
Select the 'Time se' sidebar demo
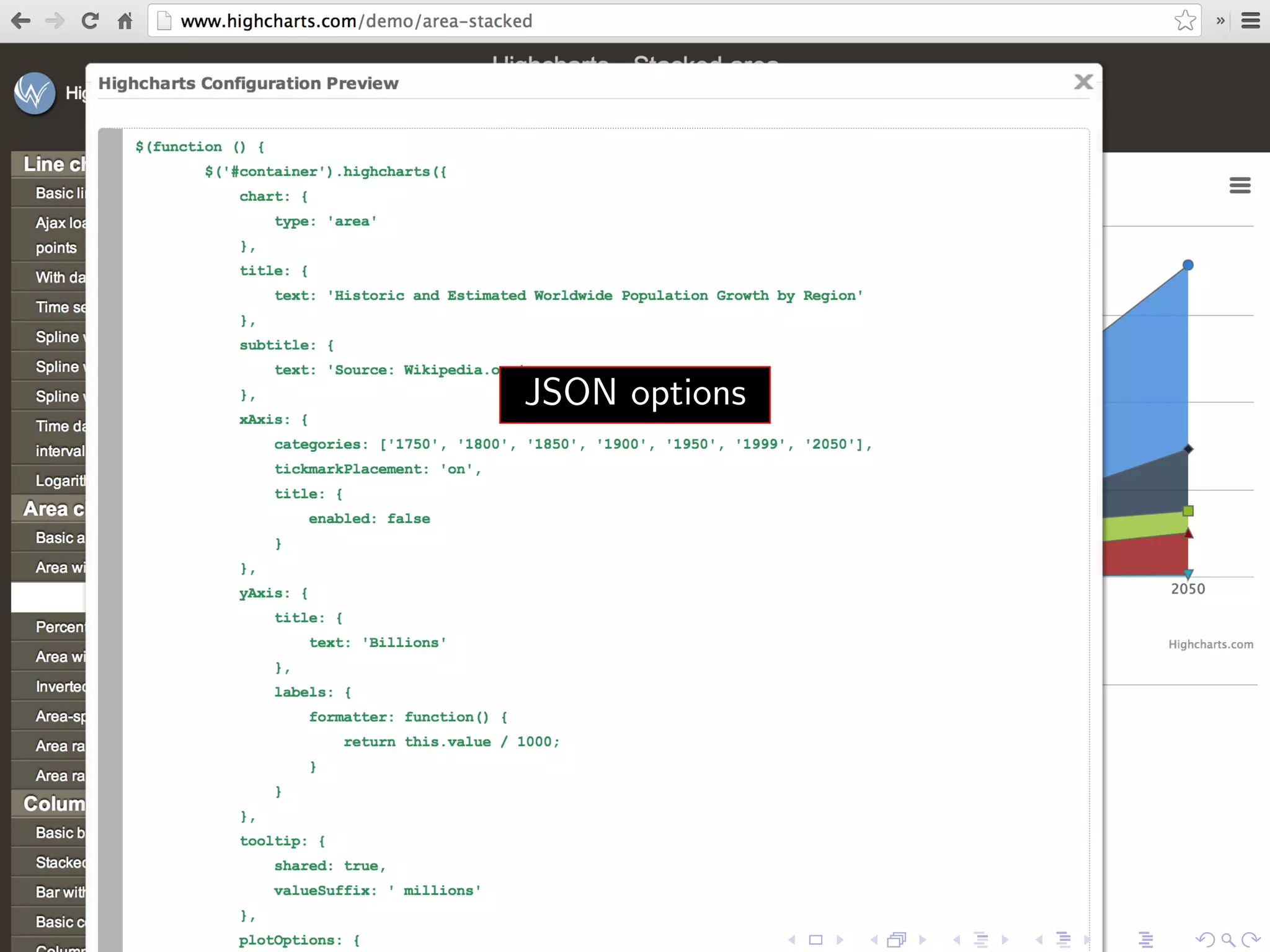pos(49,307)
